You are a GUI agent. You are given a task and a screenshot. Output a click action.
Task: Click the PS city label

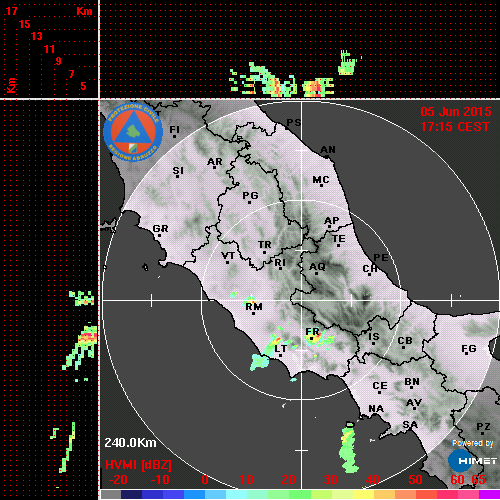294,123
